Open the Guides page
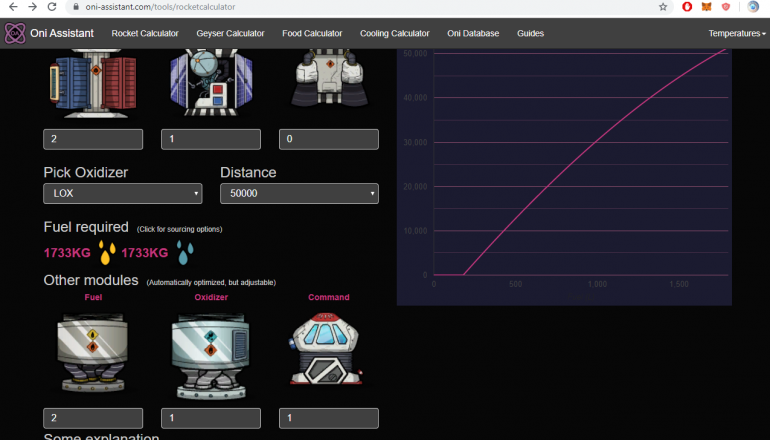The width and height of the screenshot is (770, 440). pyautogui.click(x=530, y=33)
